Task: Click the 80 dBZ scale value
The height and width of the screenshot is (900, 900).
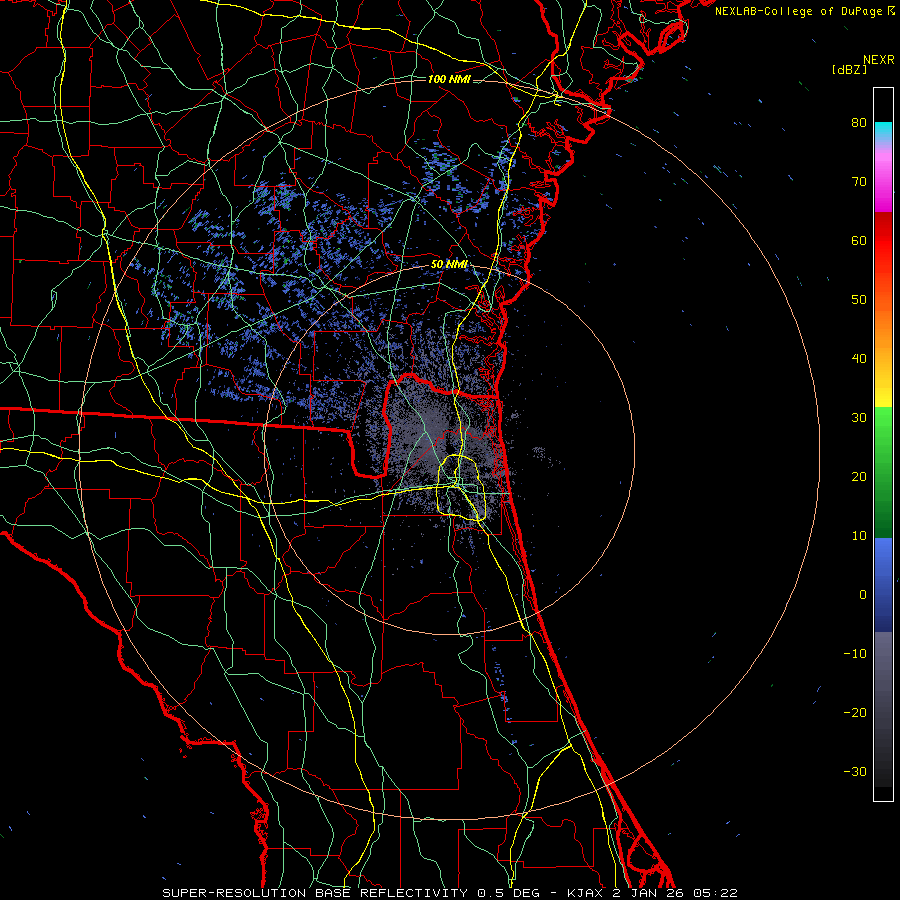Action: pos(859,123)
